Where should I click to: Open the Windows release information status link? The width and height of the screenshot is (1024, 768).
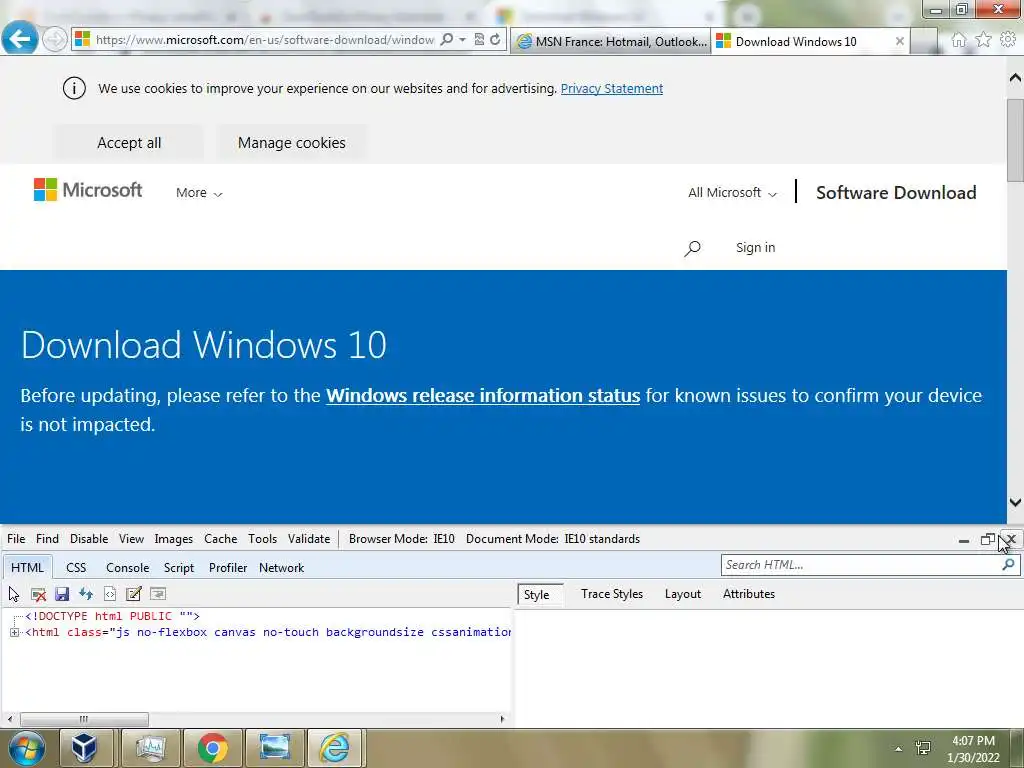pos(483,396)
